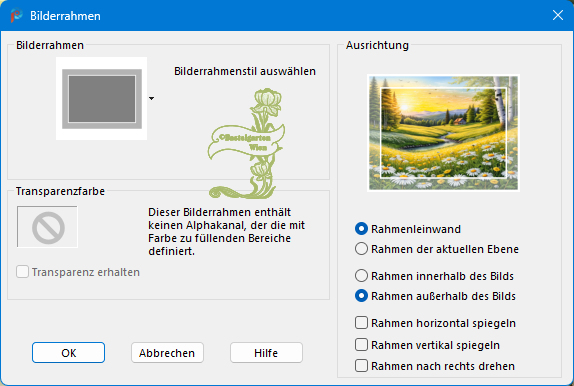Select Rahmen der aktuellen Ebene option
The image size is (574, 386).
[x=361, y=249]
